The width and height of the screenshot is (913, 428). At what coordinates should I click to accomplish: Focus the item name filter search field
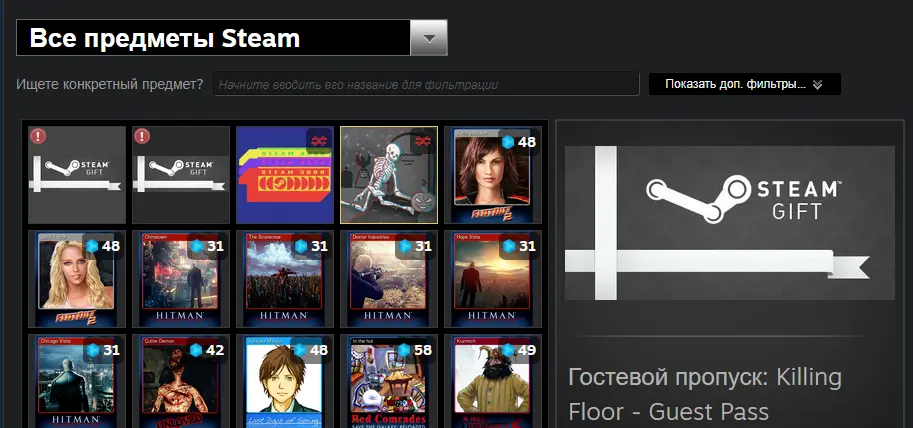tap(426, 84)
